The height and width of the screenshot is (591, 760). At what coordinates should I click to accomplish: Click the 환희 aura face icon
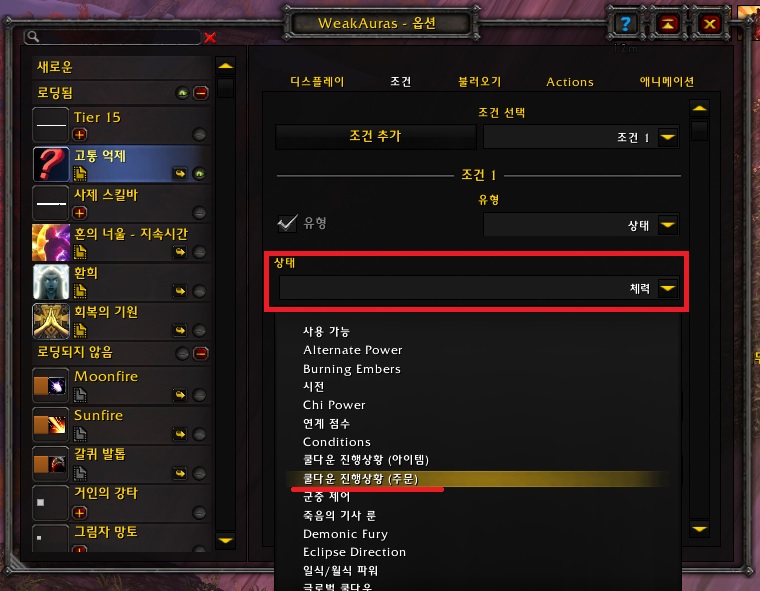[x=50, y=282]
